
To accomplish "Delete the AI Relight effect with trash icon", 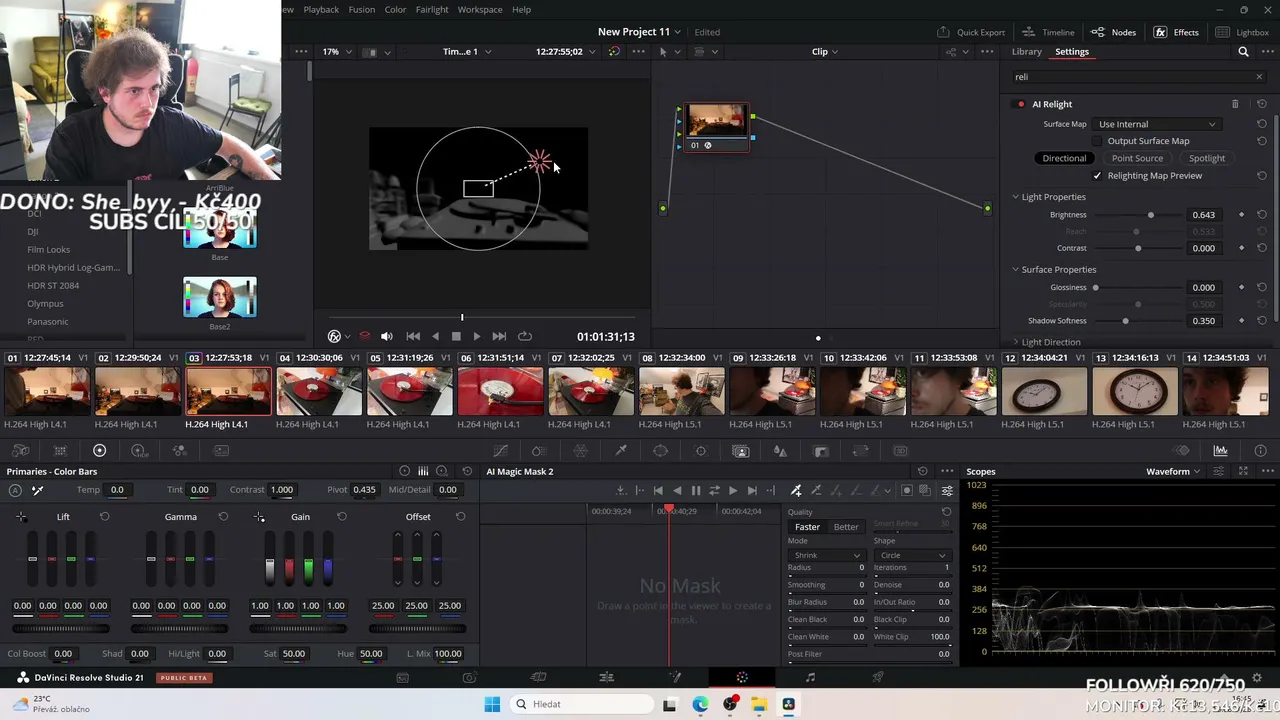I will (x=1235, y=104).
